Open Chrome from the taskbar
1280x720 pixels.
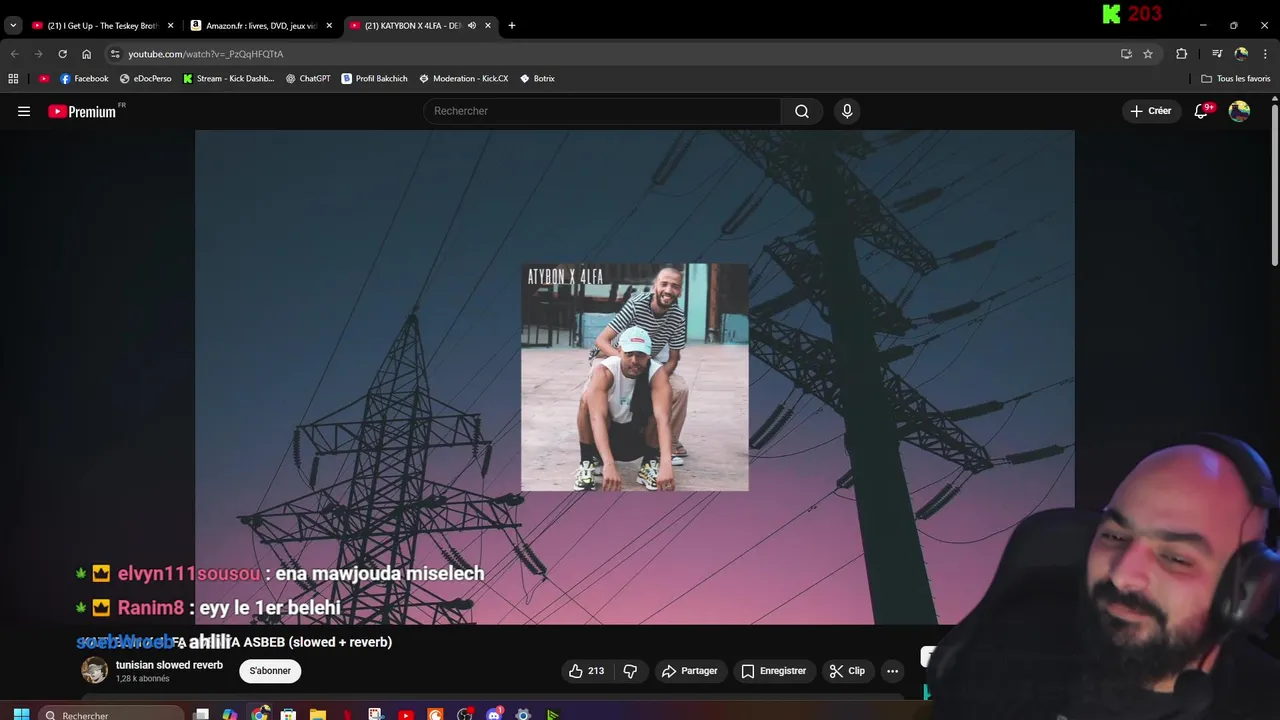tap(260, 714)
